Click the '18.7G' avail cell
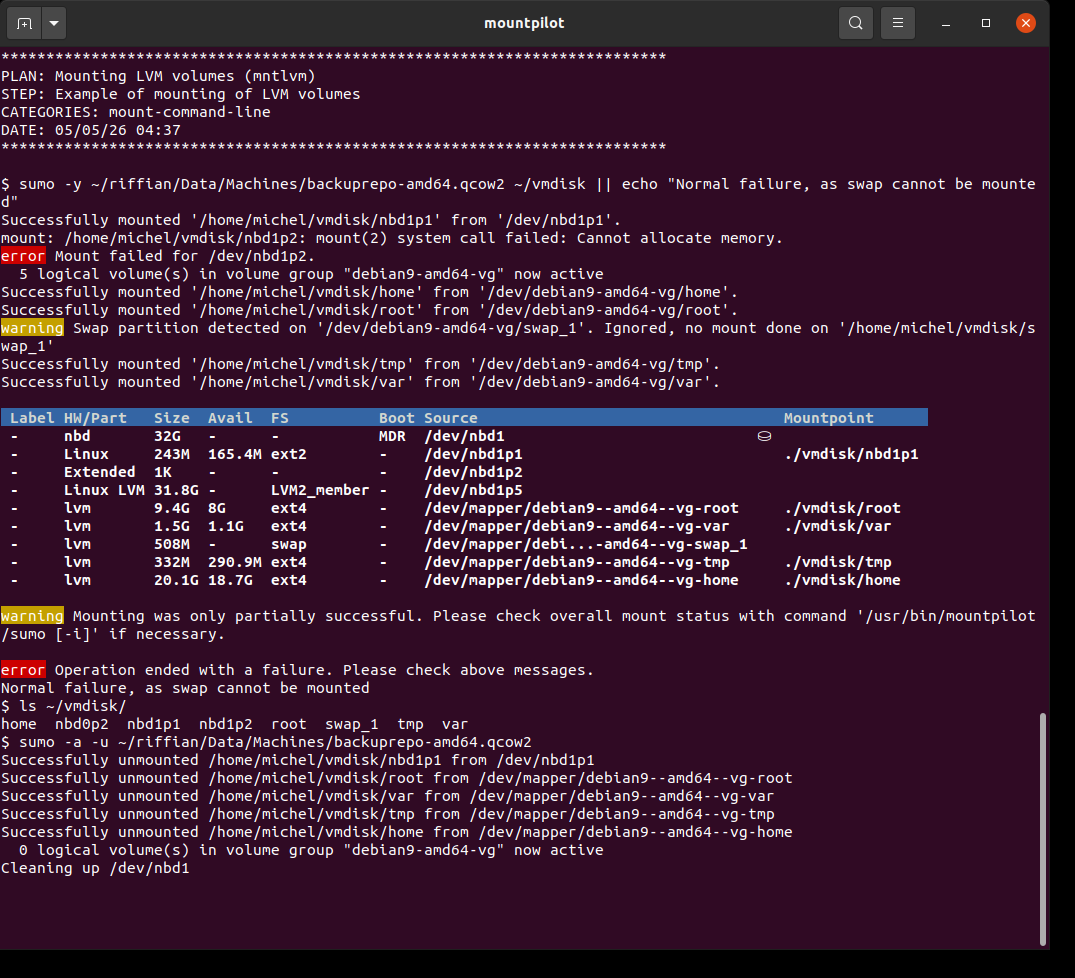 click(230, 580)
